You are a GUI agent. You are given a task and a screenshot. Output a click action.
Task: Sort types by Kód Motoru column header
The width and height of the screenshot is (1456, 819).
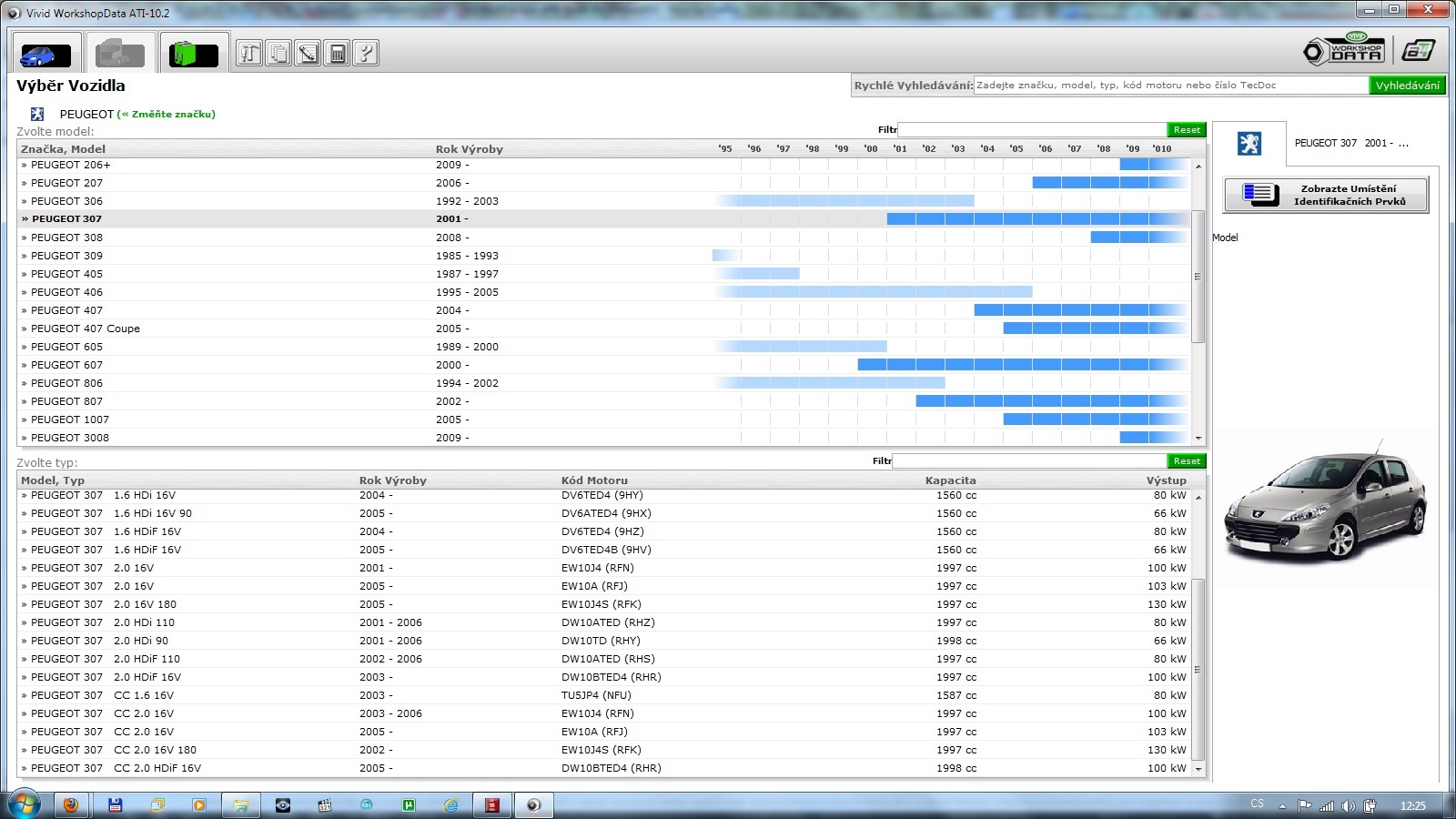click(594, 480)
